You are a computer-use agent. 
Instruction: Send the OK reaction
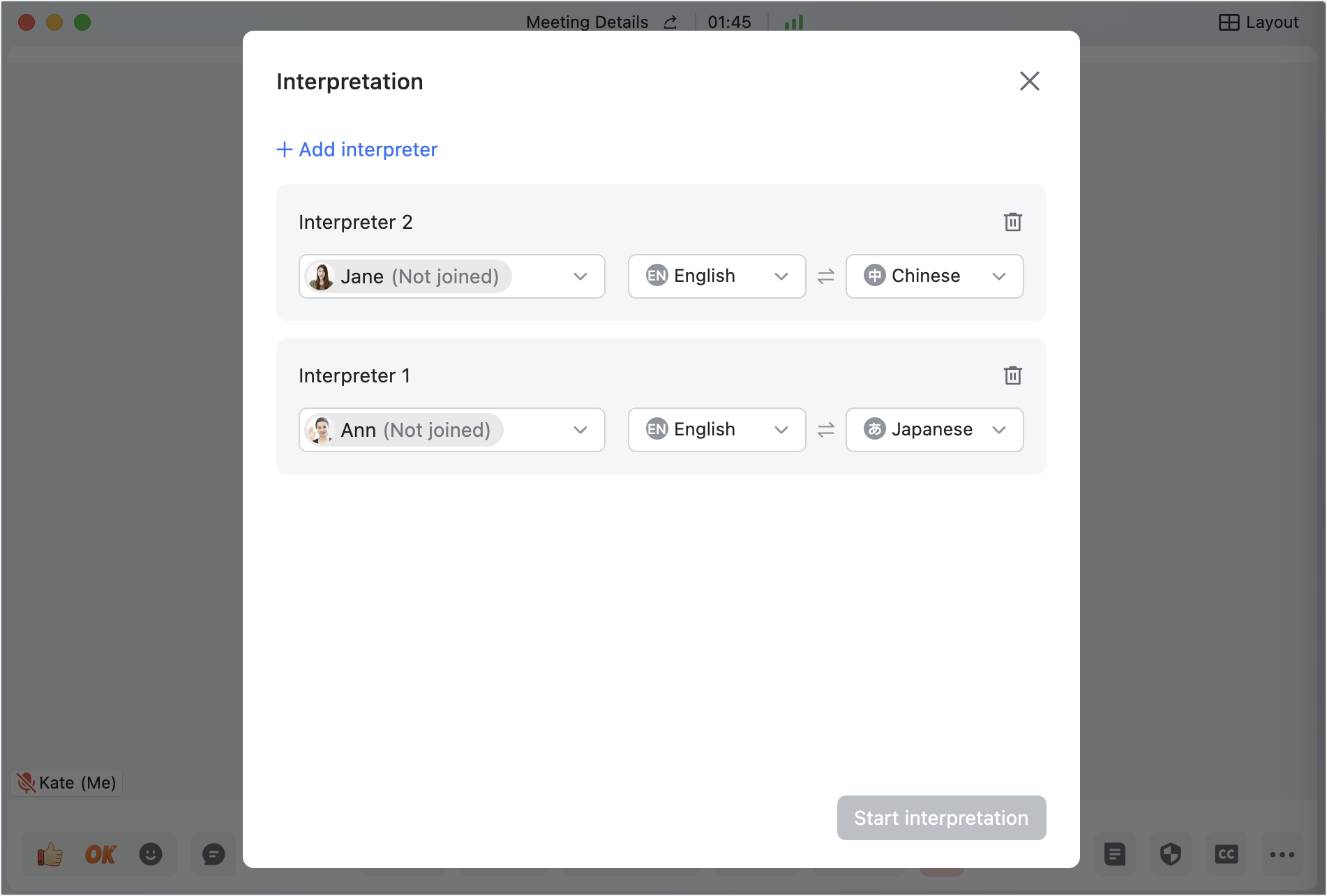[x=100, y=854]
